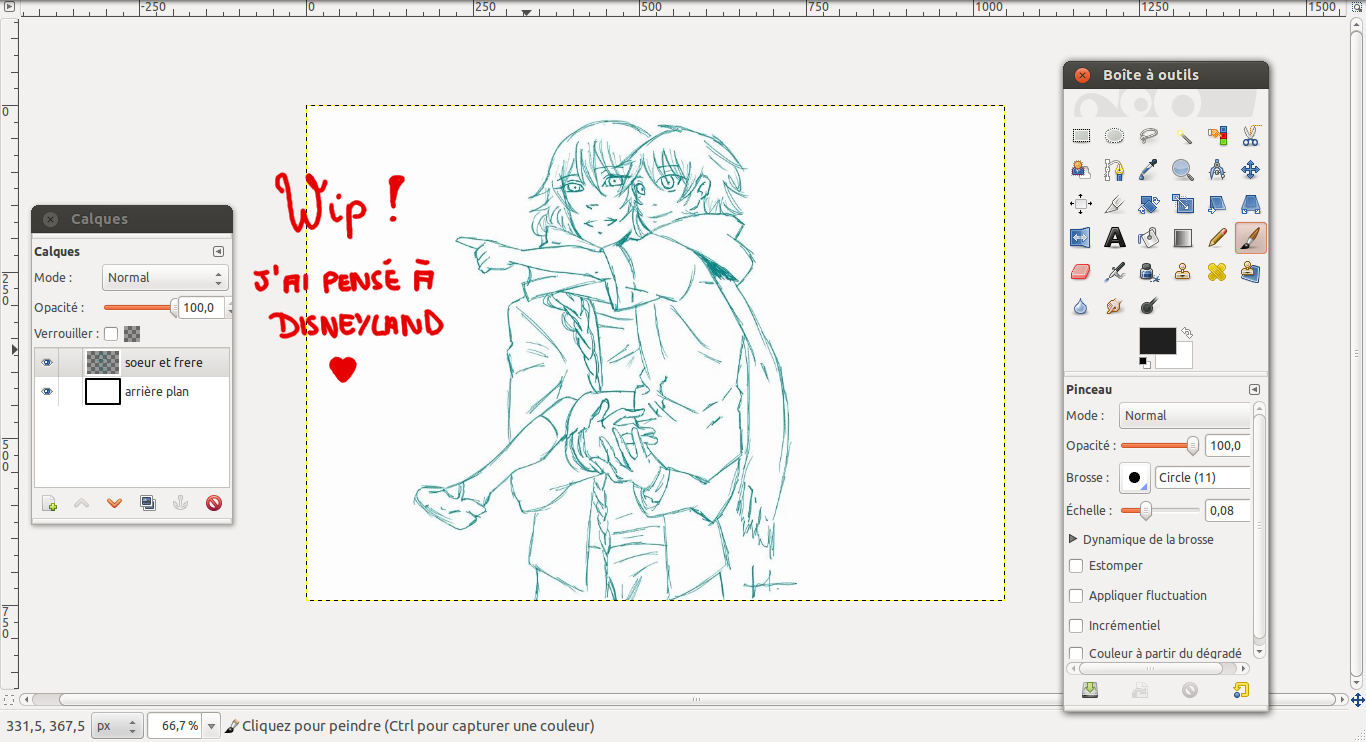Click the Pinceau Échelle slider
Image resolution: width=1366 pixels, height=742 pixels.
point(1160,511)
